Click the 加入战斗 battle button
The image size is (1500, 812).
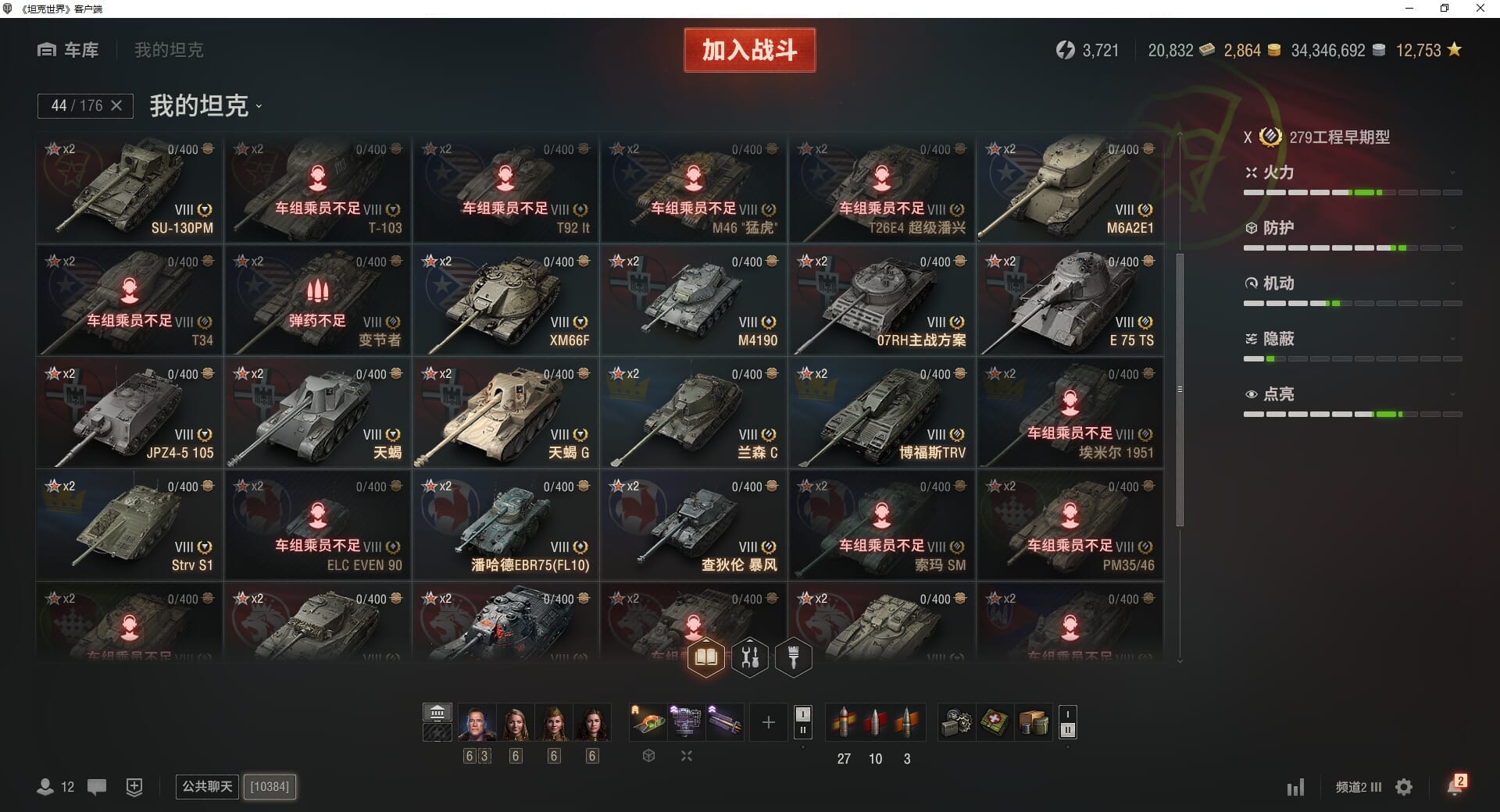point(749,50)
